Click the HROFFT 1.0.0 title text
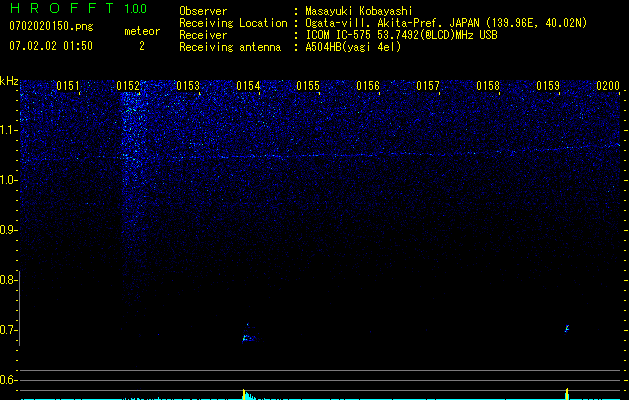The image size is (629, 400). pyautogui.click(x=78, y=8)
